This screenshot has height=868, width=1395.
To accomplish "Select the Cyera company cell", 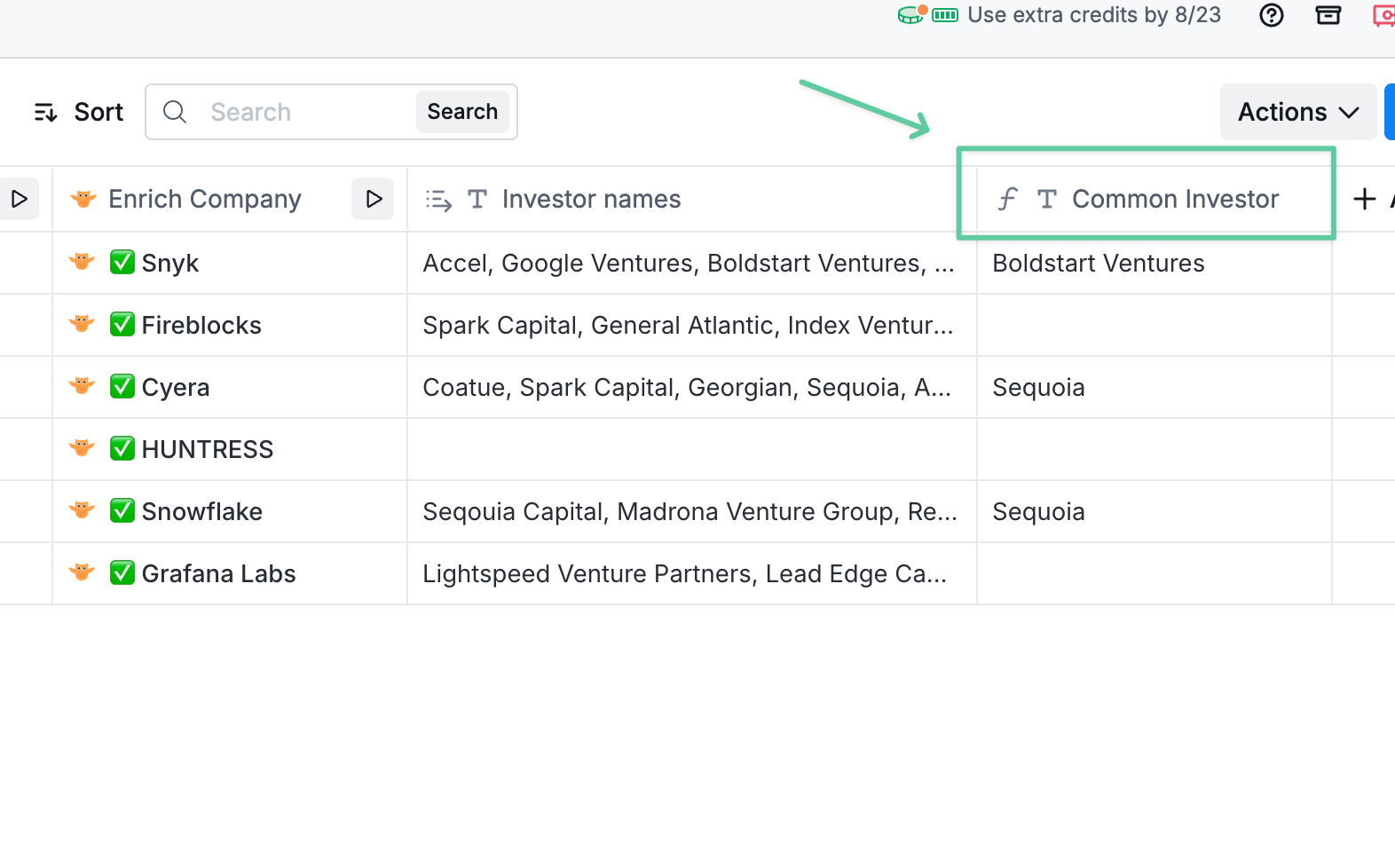I will coord(230,387).
